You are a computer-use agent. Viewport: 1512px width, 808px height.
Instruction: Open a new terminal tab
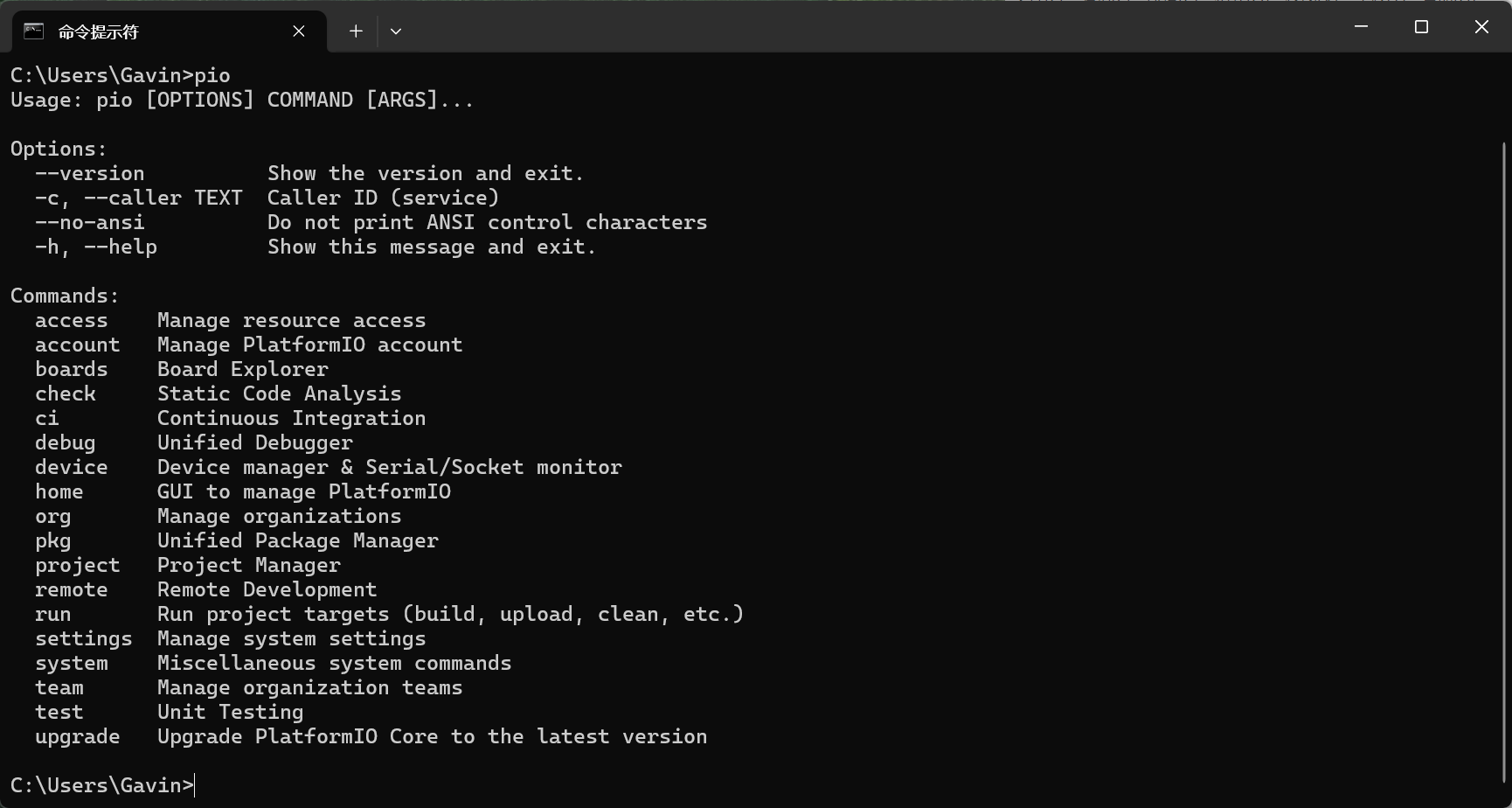[356, 31]
